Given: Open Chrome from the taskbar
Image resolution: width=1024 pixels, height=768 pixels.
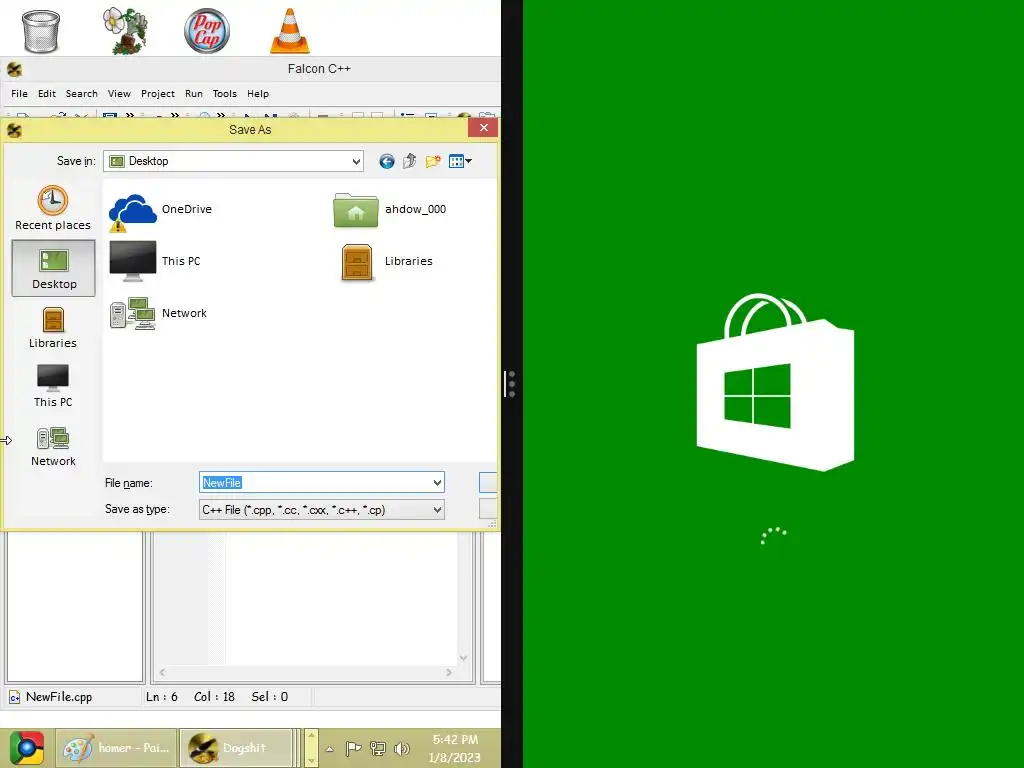Looking at the screenshot, I should click(x=27, y=748).
